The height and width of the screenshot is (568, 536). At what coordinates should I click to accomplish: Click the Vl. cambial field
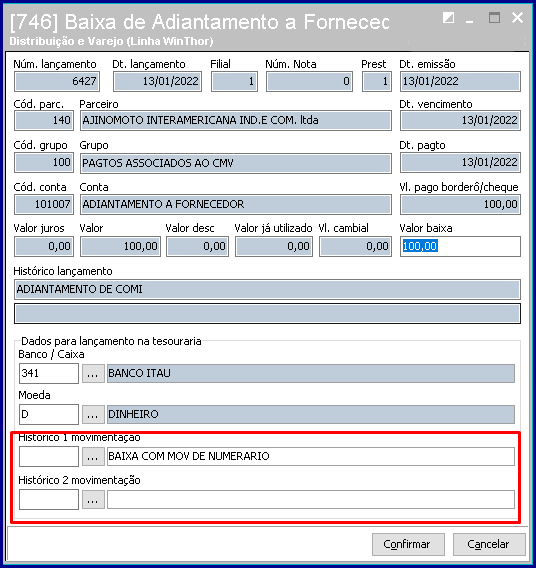point(355,246)
